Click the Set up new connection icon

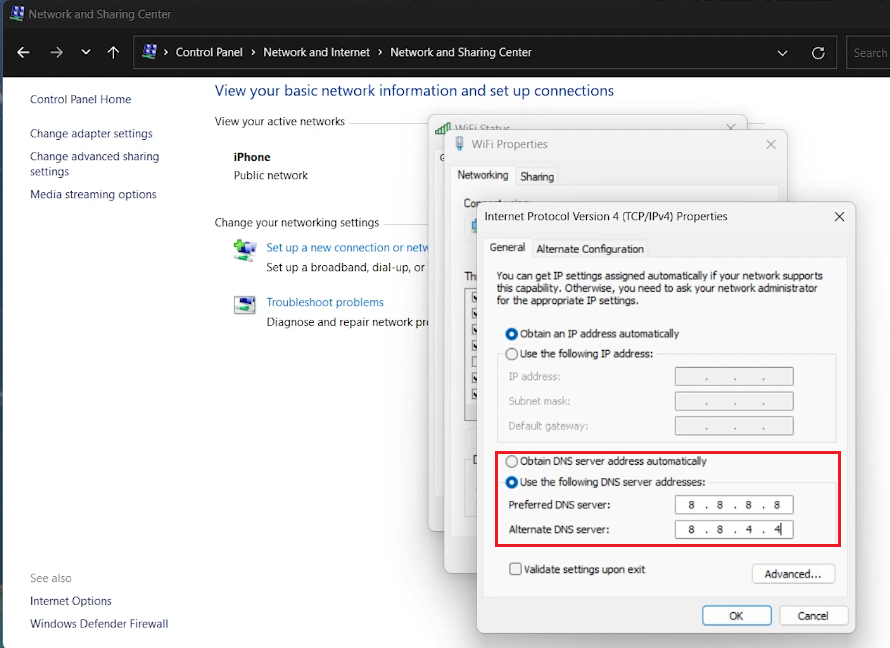(x=244, y=250)
